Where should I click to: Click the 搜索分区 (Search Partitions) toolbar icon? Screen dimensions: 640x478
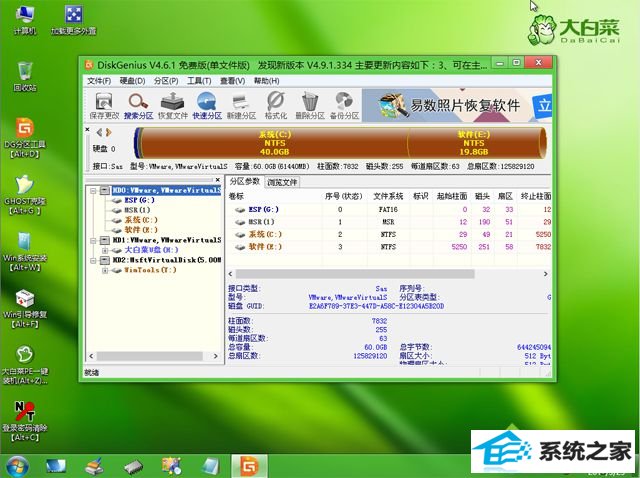tap(139, 104)
